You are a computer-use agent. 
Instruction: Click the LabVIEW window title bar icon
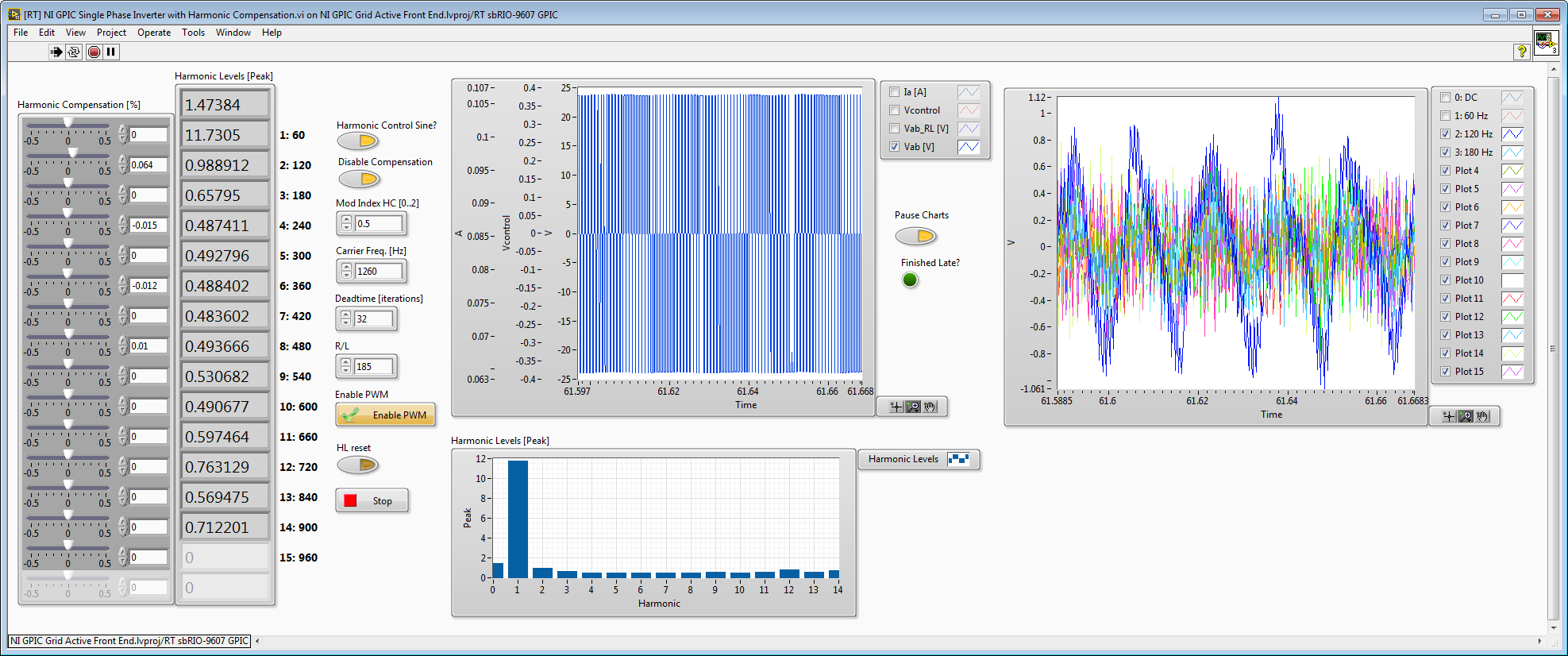coord(13,14)
